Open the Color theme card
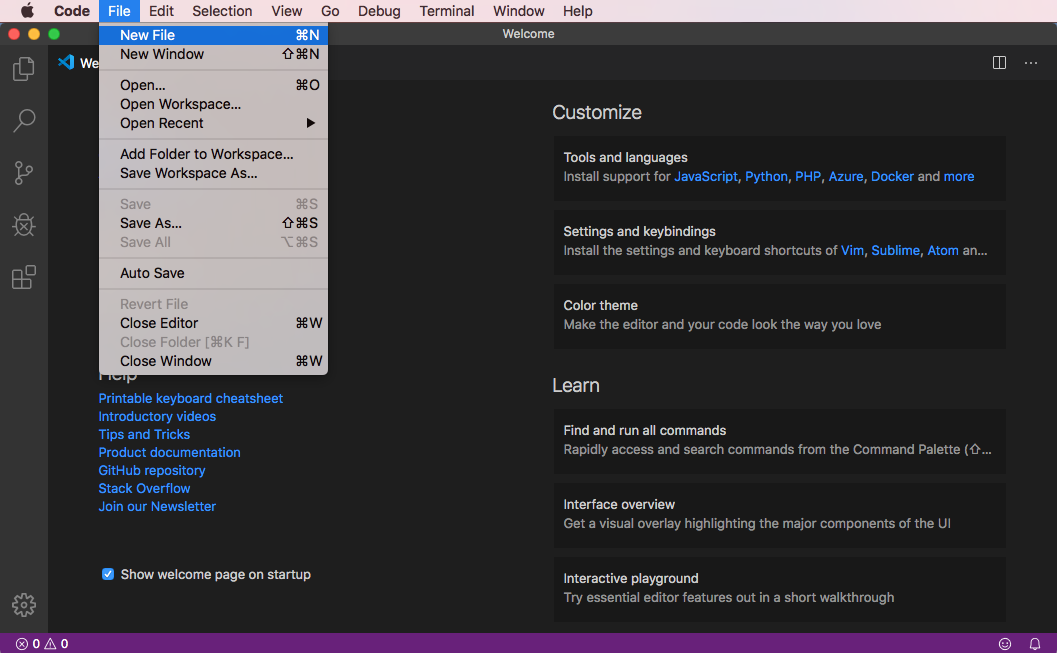Image resolution: width=1057 pixels, height=653 pixels. pos(779,316)
